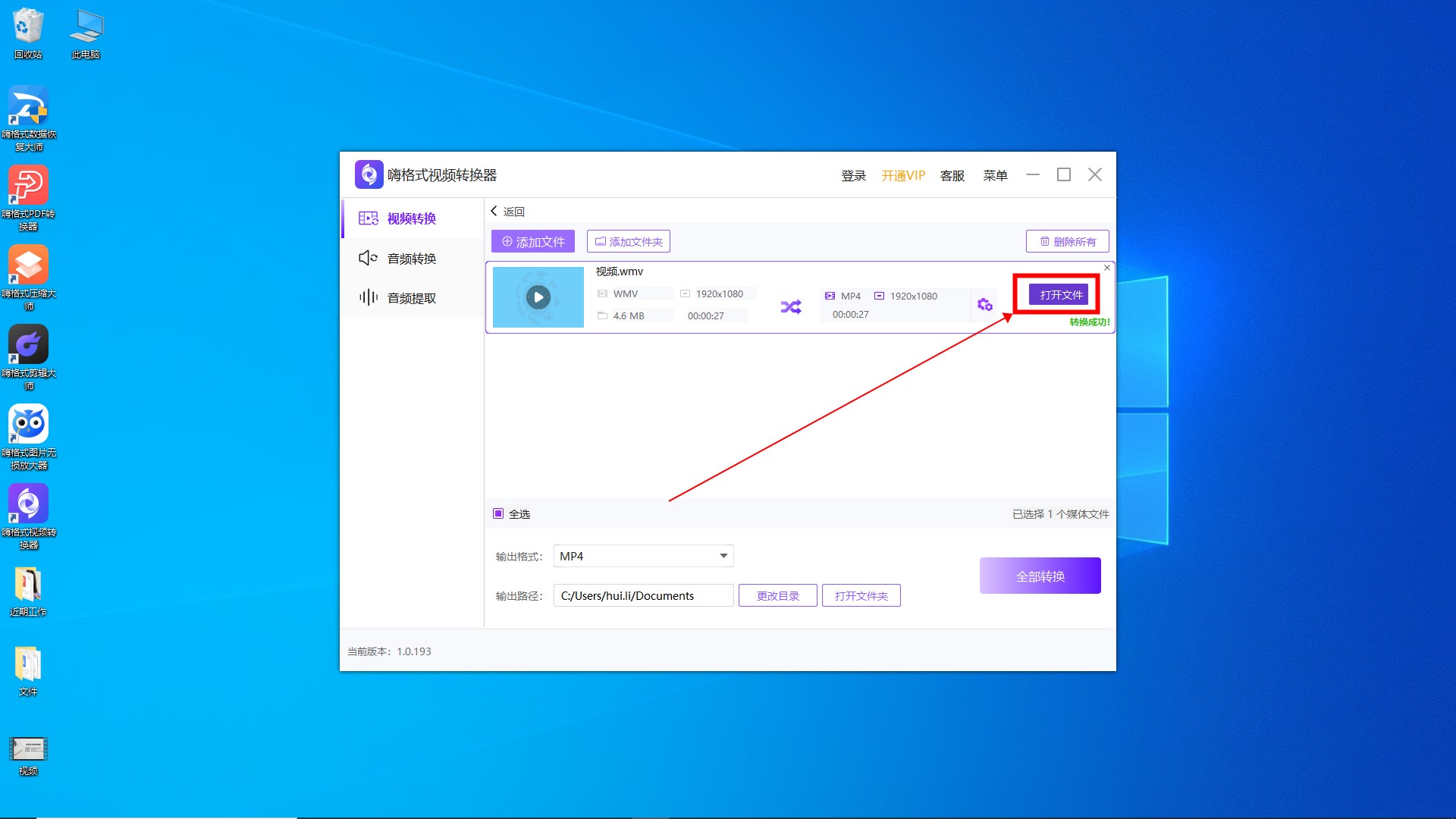Play the 视频.wmv thumbnail preview

(x=538, y=297)
